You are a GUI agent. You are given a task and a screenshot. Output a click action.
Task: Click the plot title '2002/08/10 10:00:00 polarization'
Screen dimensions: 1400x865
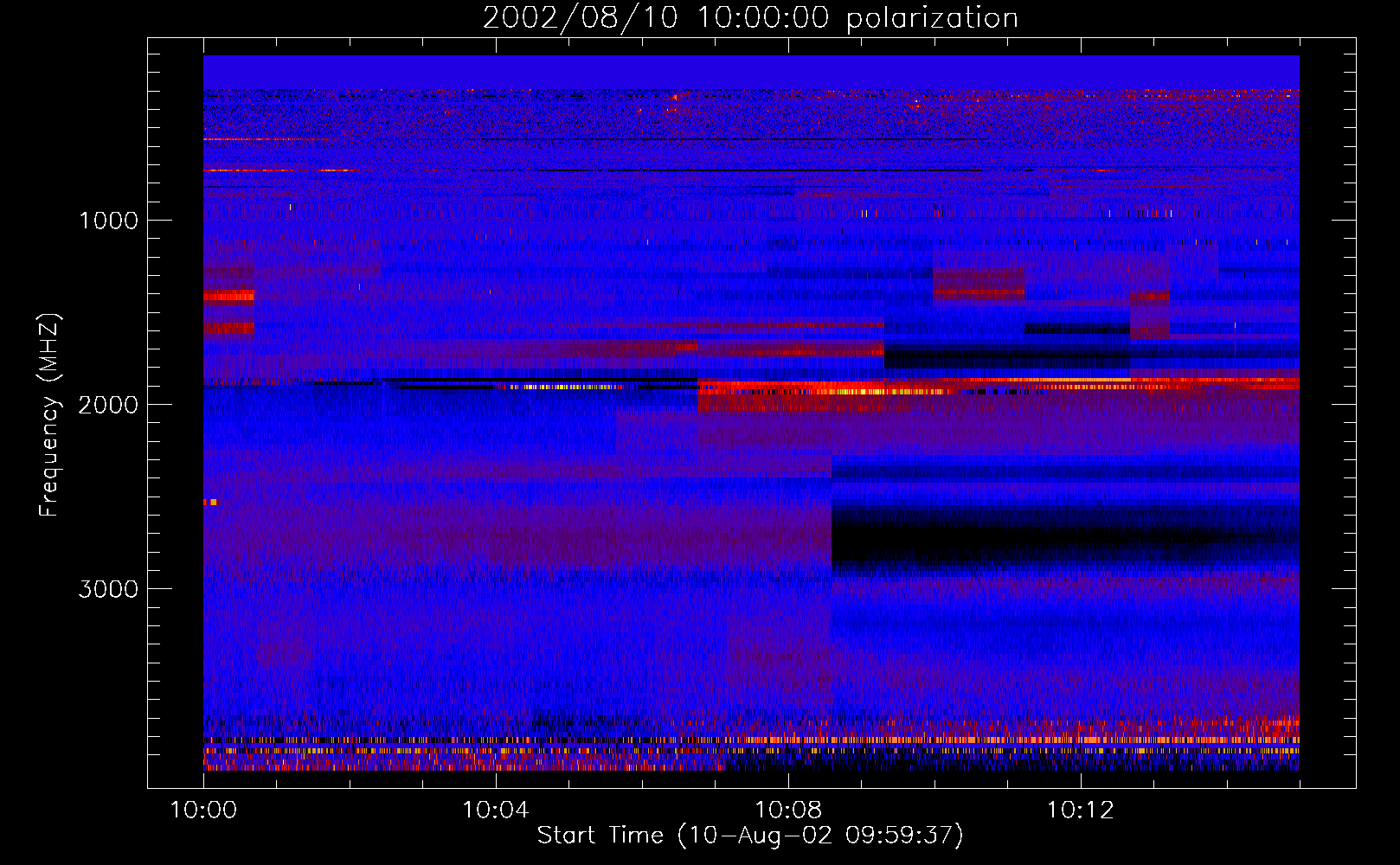750,18
